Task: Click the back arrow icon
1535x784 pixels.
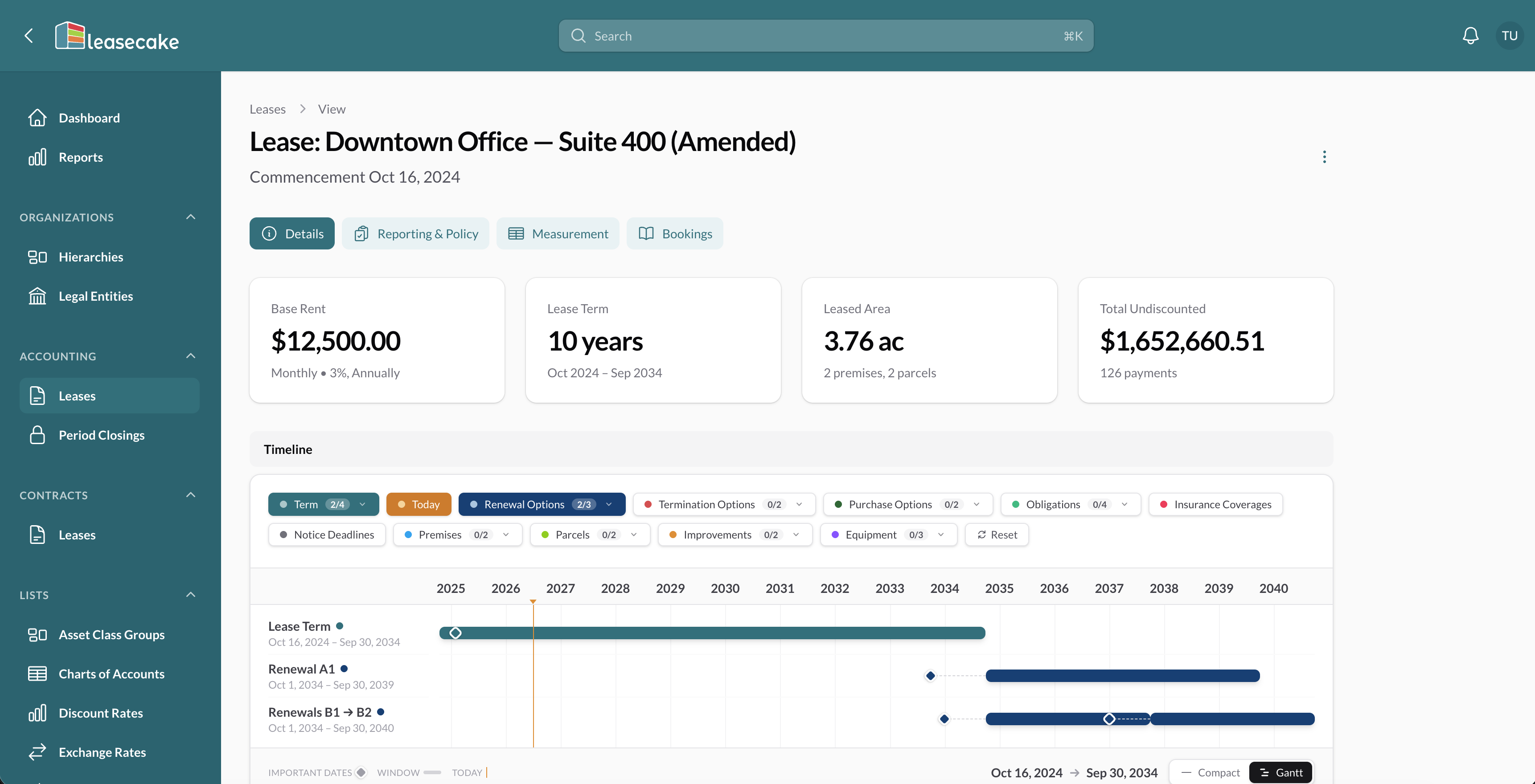Action: [29, 36]
